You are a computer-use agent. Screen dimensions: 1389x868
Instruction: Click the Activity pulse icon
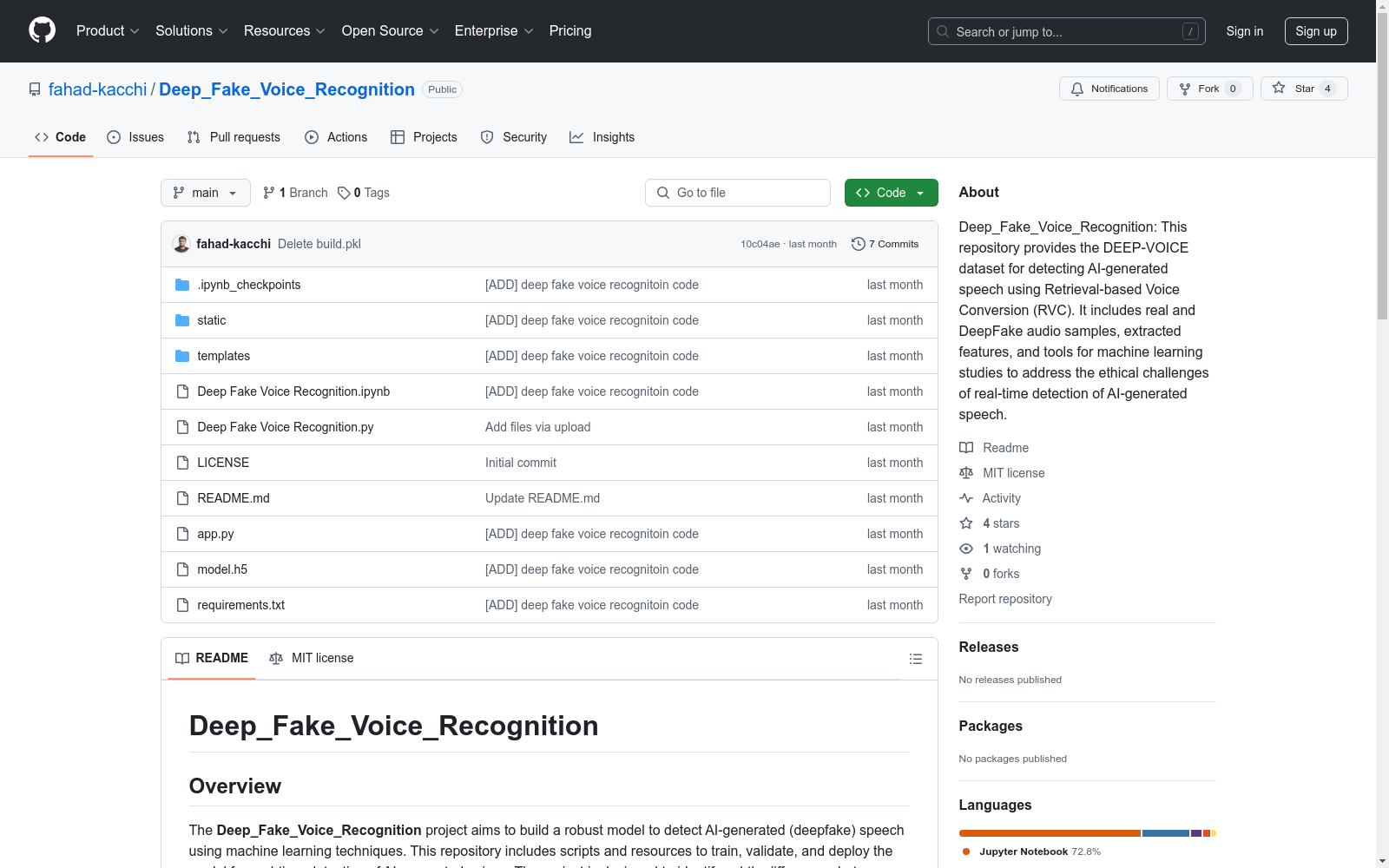[x=966, y=498]
